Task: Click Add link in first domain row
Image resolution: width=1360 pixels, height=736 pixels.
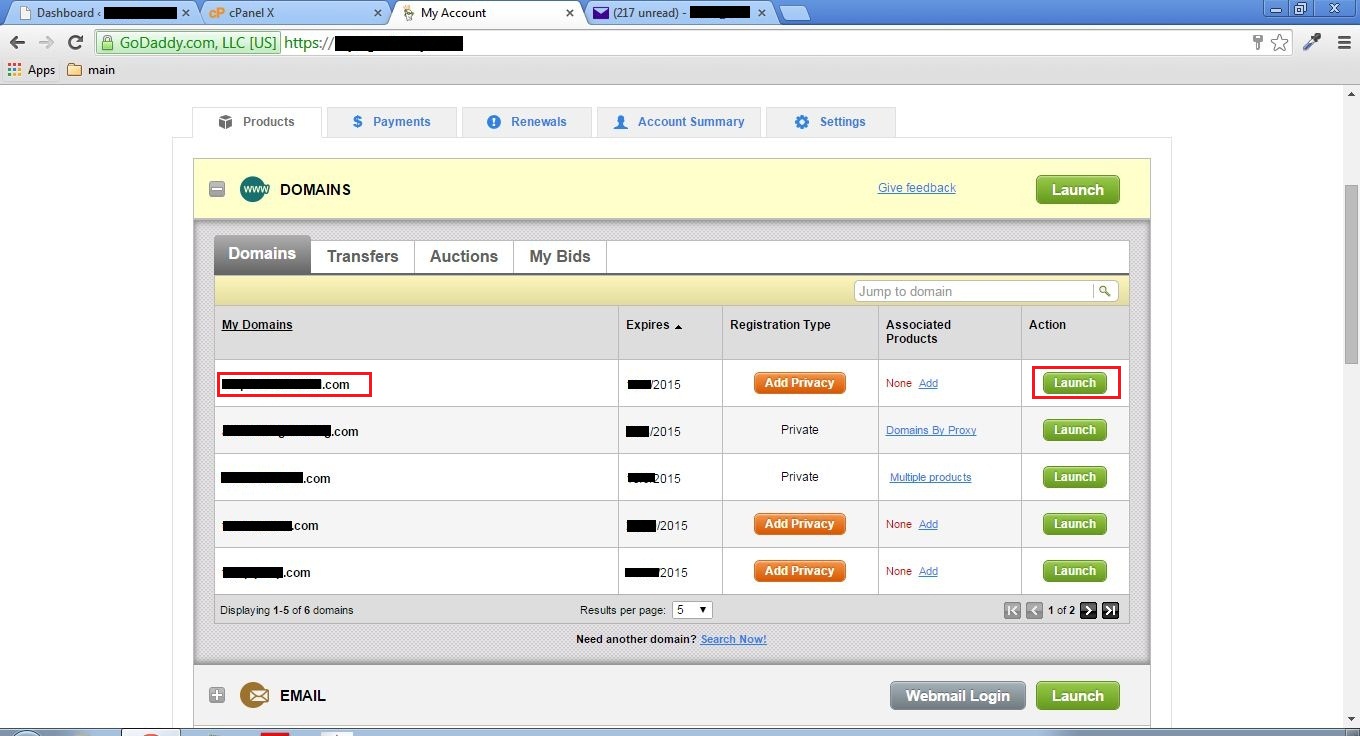Action: [x=928, y=383]
